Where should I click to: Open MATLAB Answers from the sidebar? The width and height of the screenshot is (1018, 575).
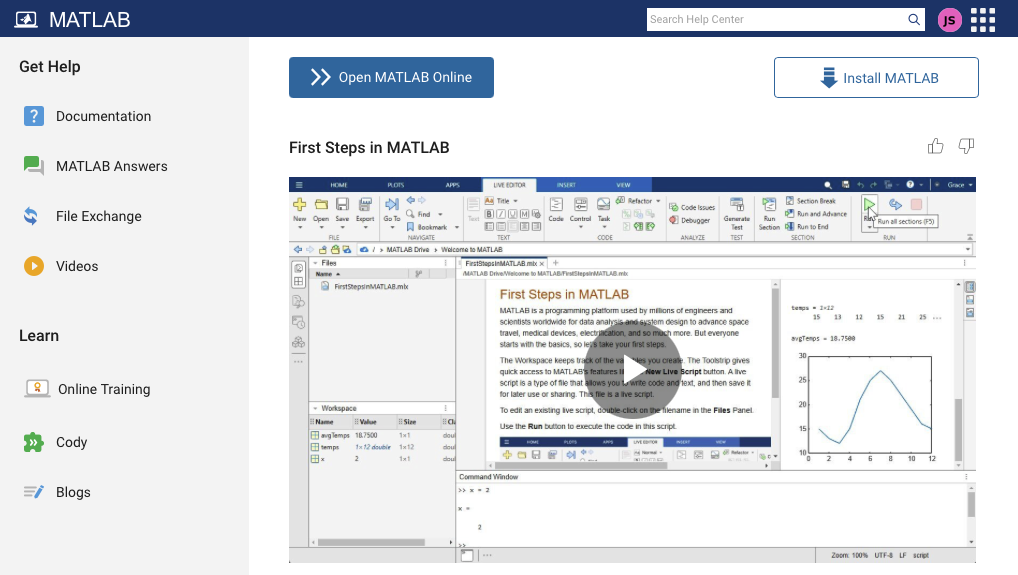pos(111,166)
